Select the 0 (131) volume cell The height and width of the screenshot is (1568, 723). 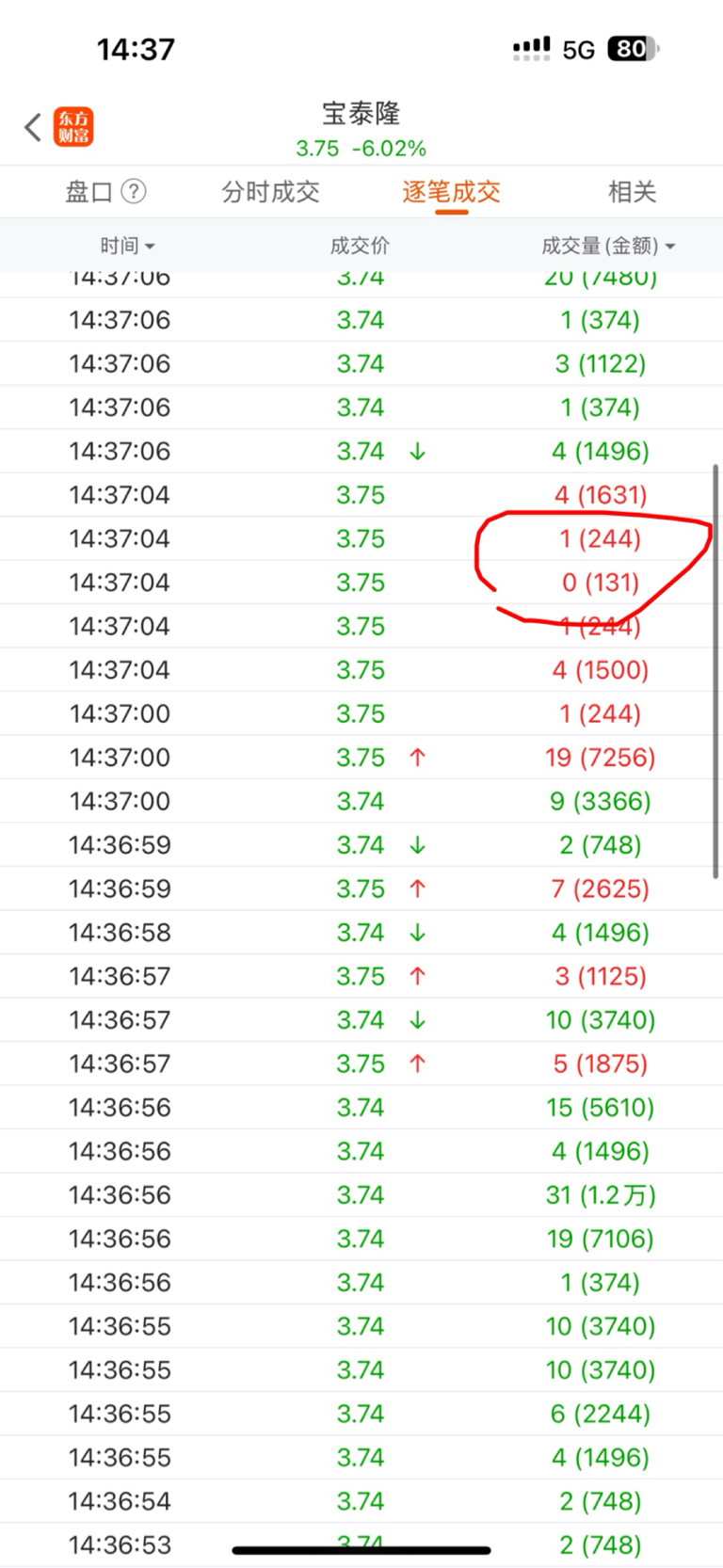tap(601, 583)
